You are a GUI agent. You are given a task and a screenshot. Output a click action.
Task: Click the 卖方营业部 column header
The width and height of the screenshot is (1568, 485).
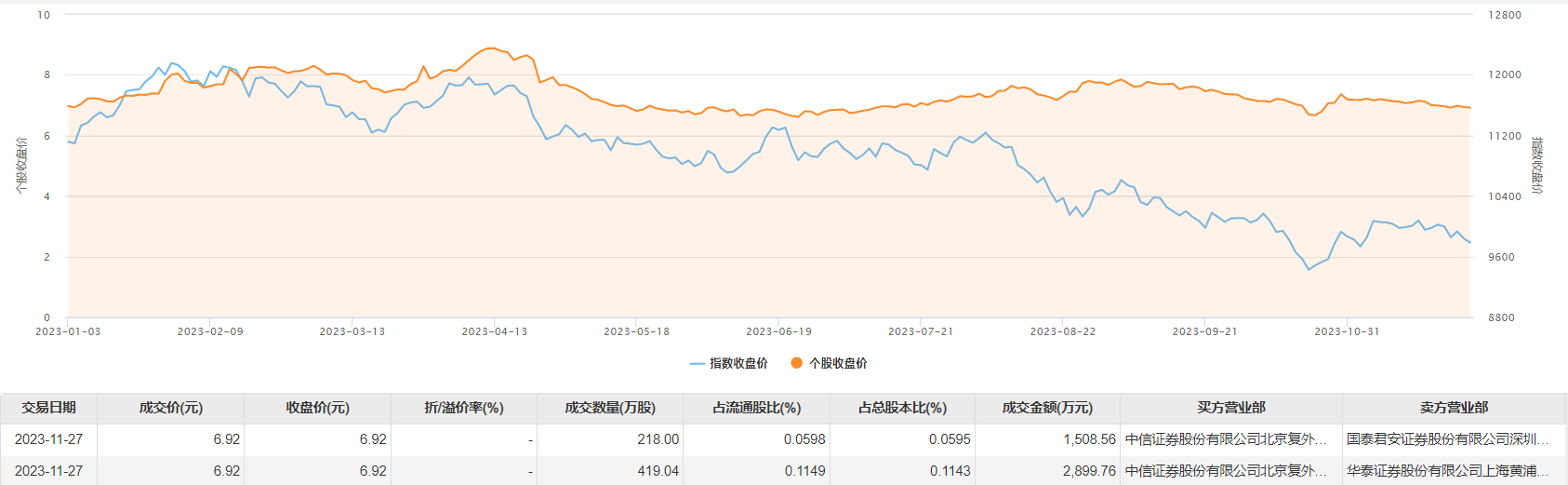click(x=1454, y=408)
